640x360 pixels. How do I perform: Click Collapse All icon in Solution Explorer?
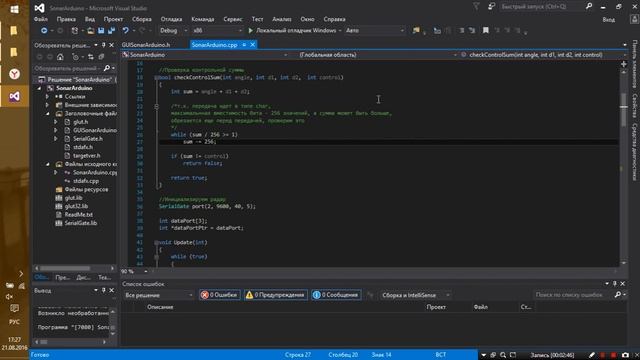101,57
